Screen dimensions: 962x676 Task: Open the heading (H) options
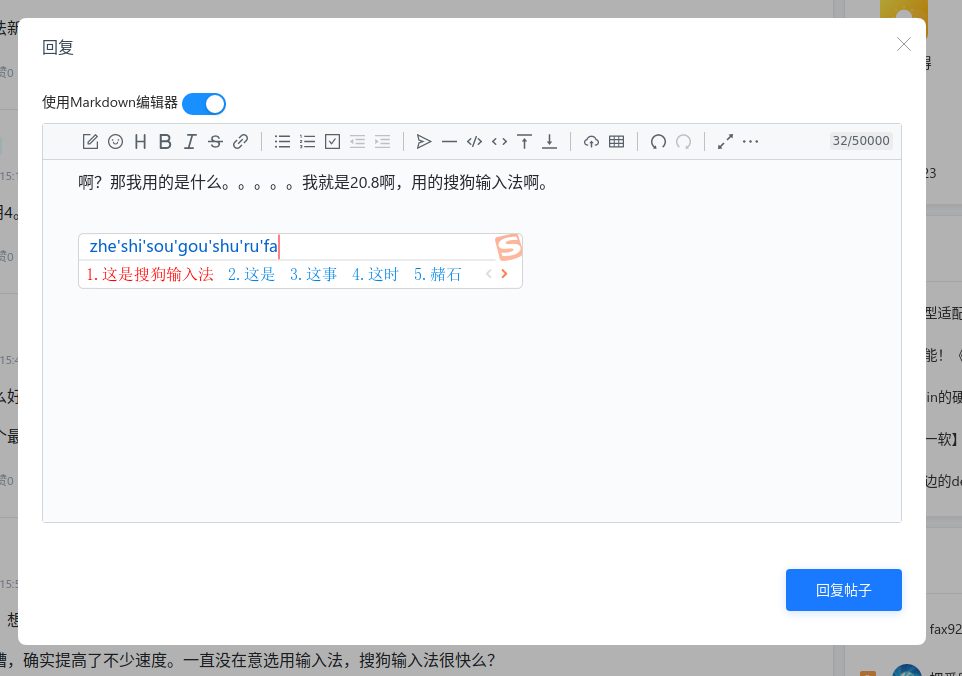[x=140, y=142]
